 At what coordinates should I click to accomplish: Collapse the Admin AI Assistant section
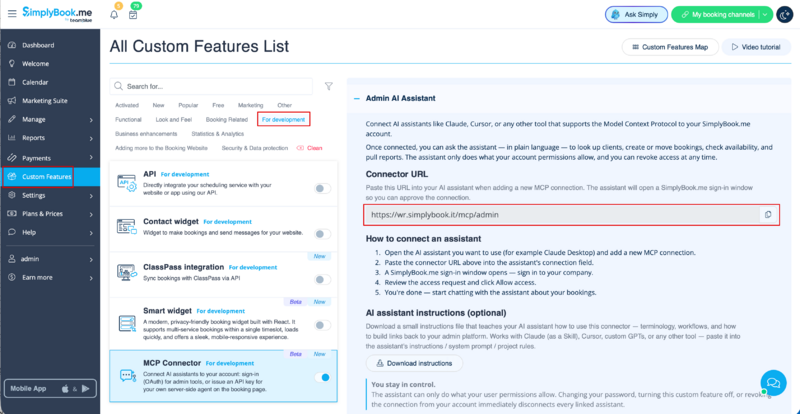[357, 98]
